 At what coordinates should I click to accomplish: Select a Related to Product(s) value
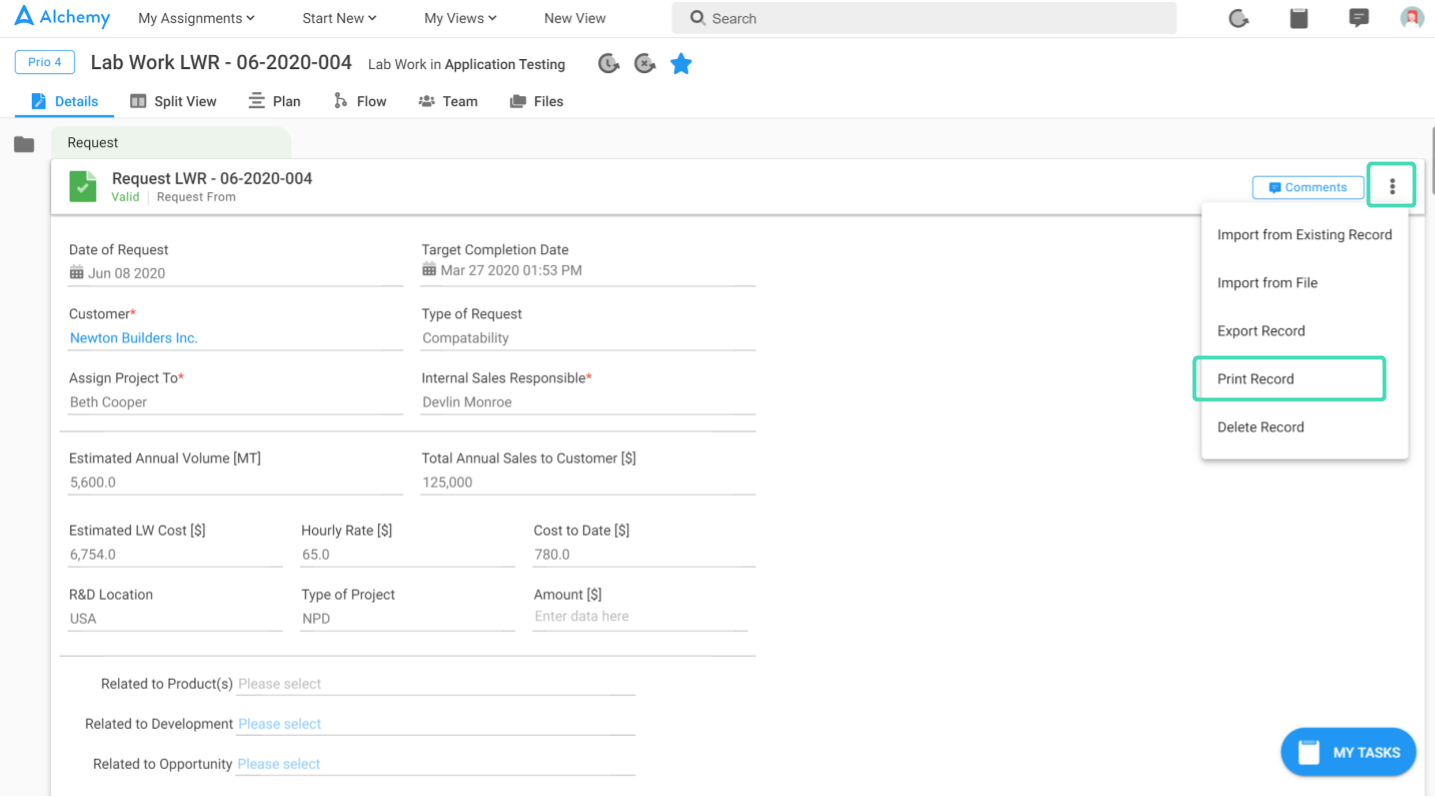click(x=436, y=684)
